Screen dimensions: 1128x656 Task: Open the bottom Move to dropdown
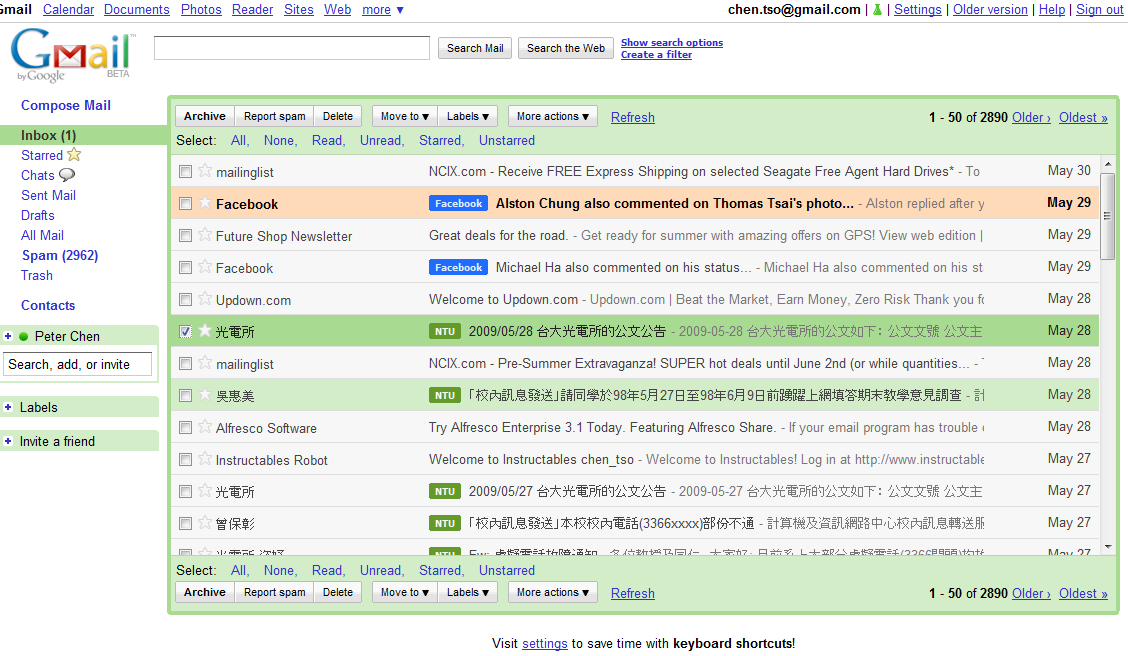(x=404, y=592)
